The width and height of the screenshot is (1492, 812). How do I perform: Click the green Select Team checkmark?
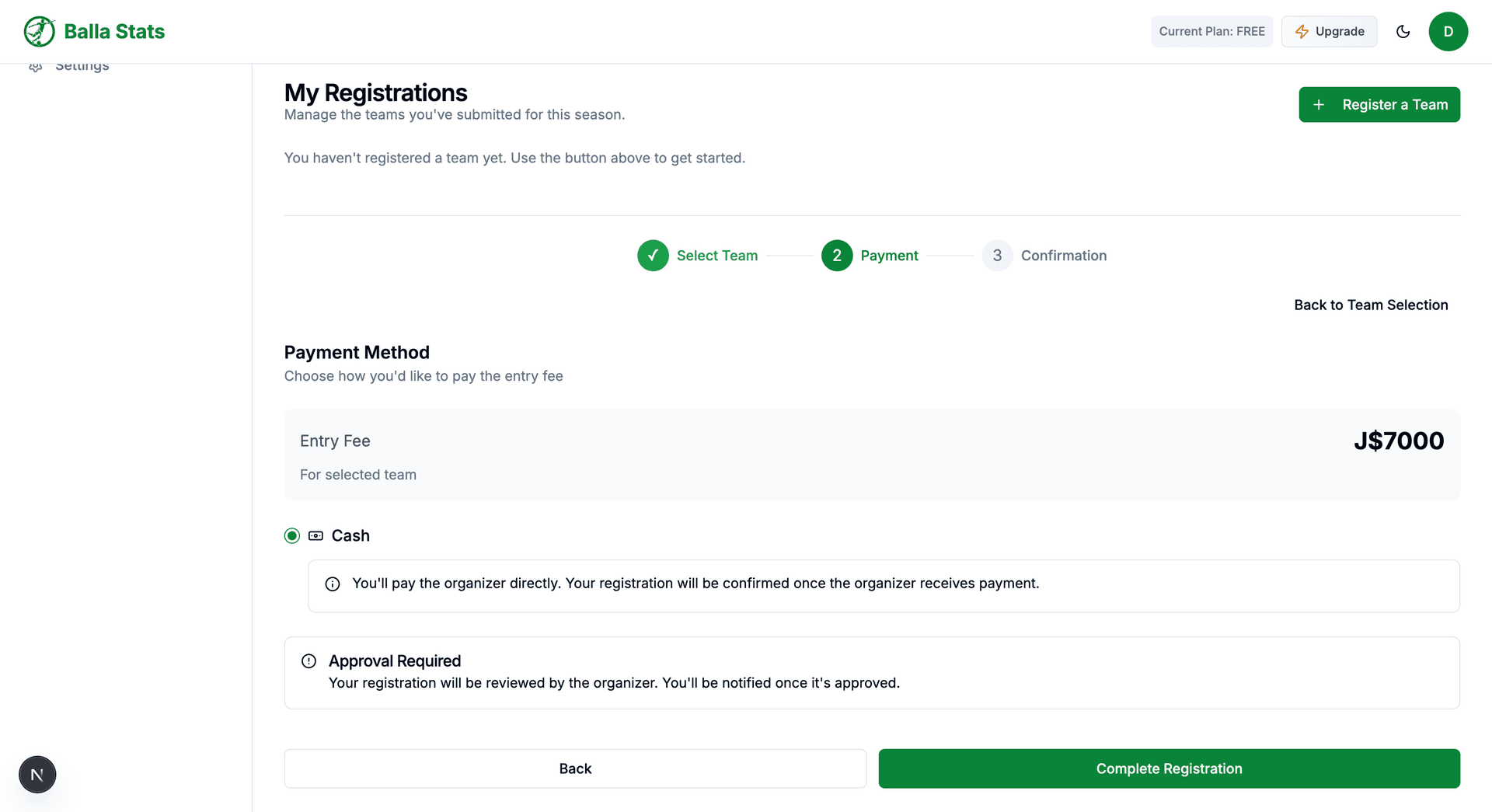click(653, 255)
